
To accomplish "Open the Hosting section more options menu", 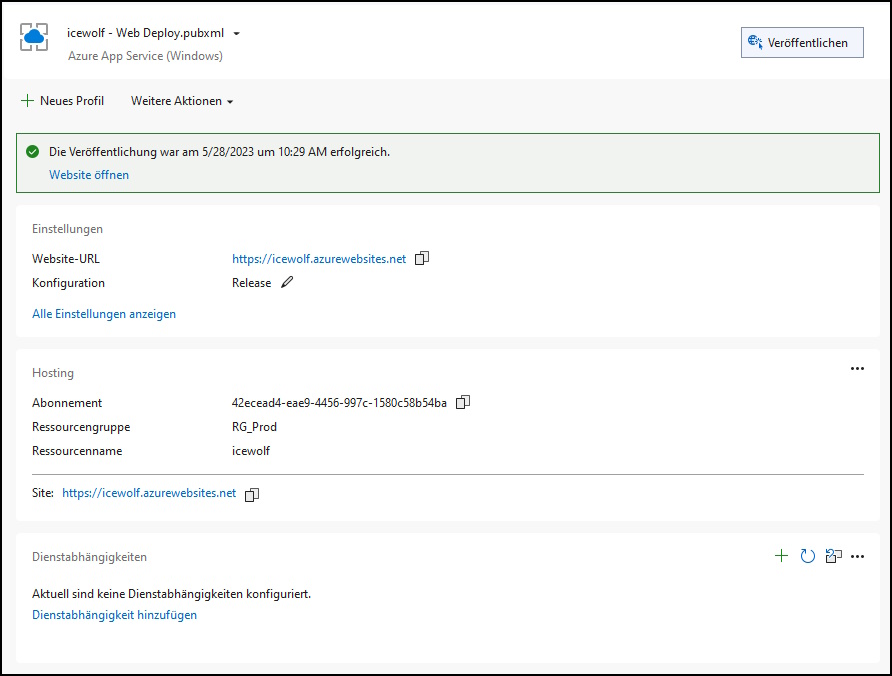I will 857,369.
